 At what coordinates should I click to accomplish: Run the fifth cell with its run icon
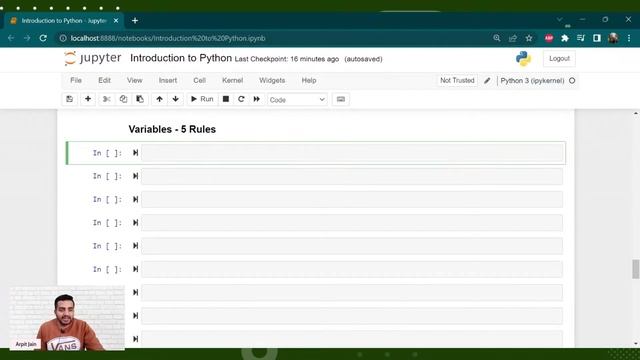[x=136, y=246]
